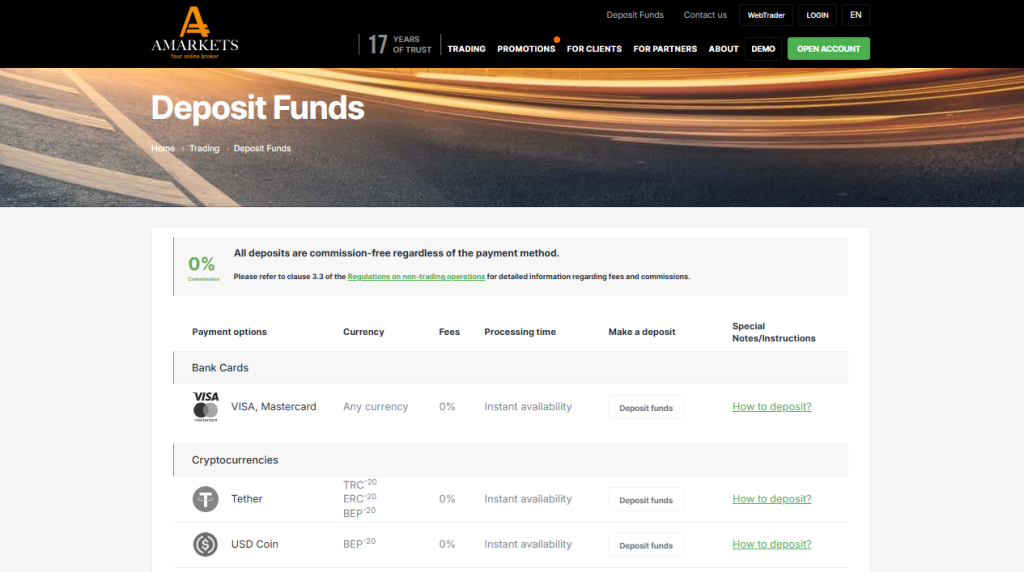
Task: Click the Bank Cards section header
Action: pos(511,368)
